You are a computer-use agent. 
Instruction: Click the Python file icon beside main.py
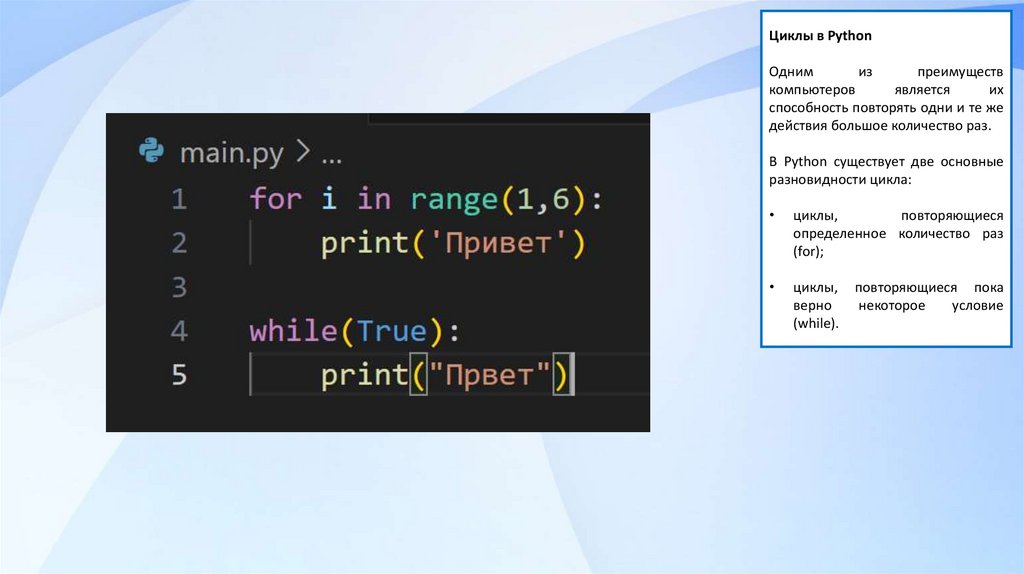pos(152,151)
